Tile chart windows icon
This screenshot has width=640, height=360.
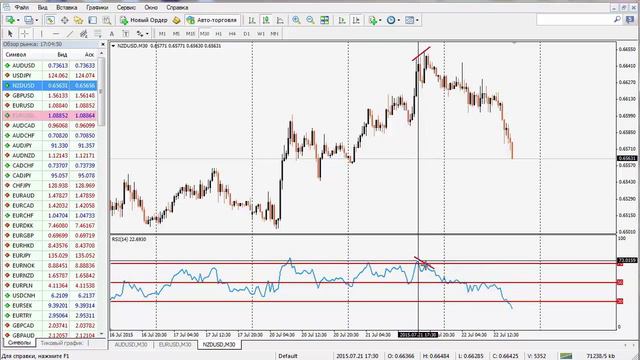pyautogui.click(x=324, y=20)
